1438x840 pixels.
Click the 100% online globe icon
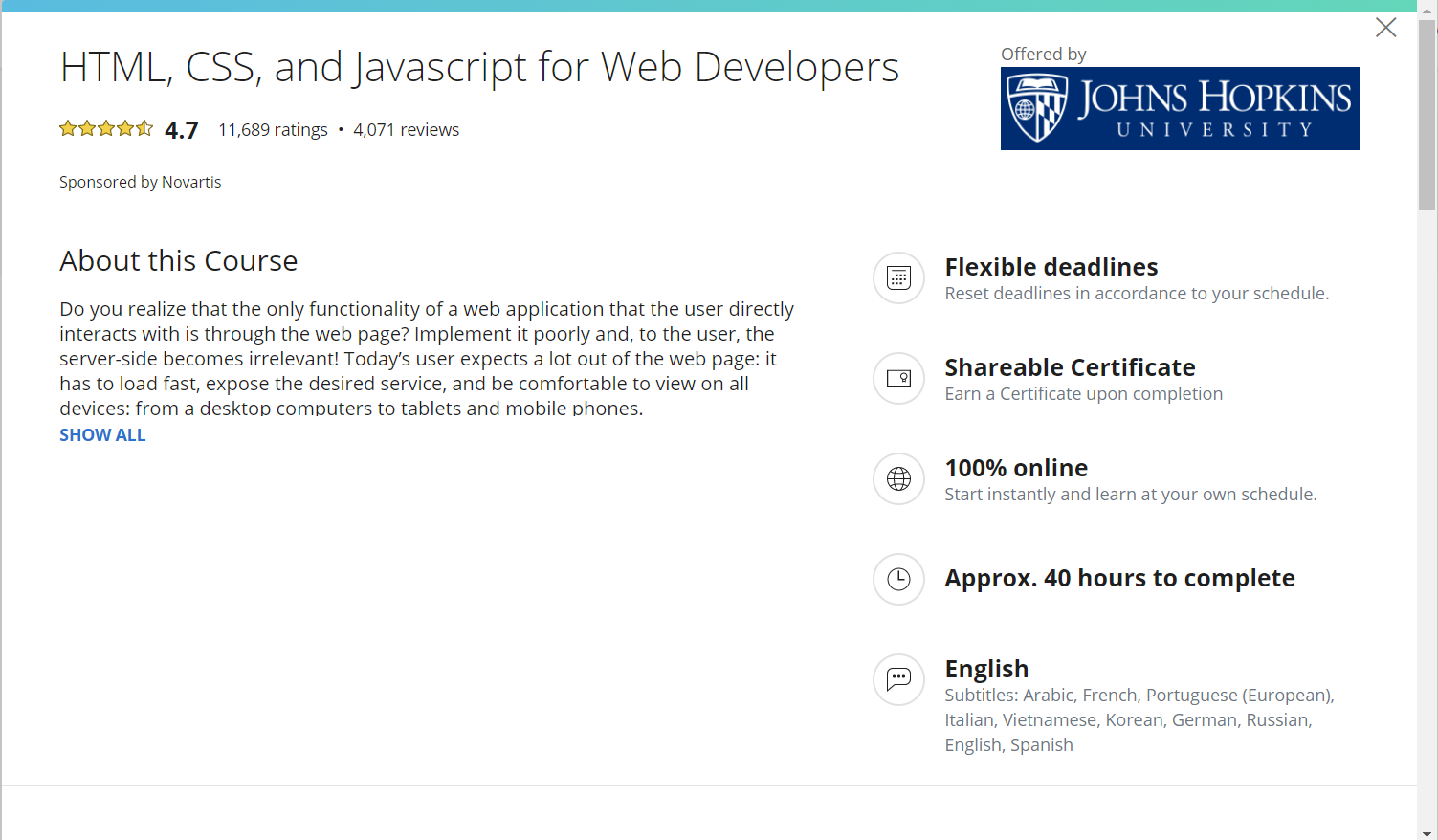click(898, 478)
